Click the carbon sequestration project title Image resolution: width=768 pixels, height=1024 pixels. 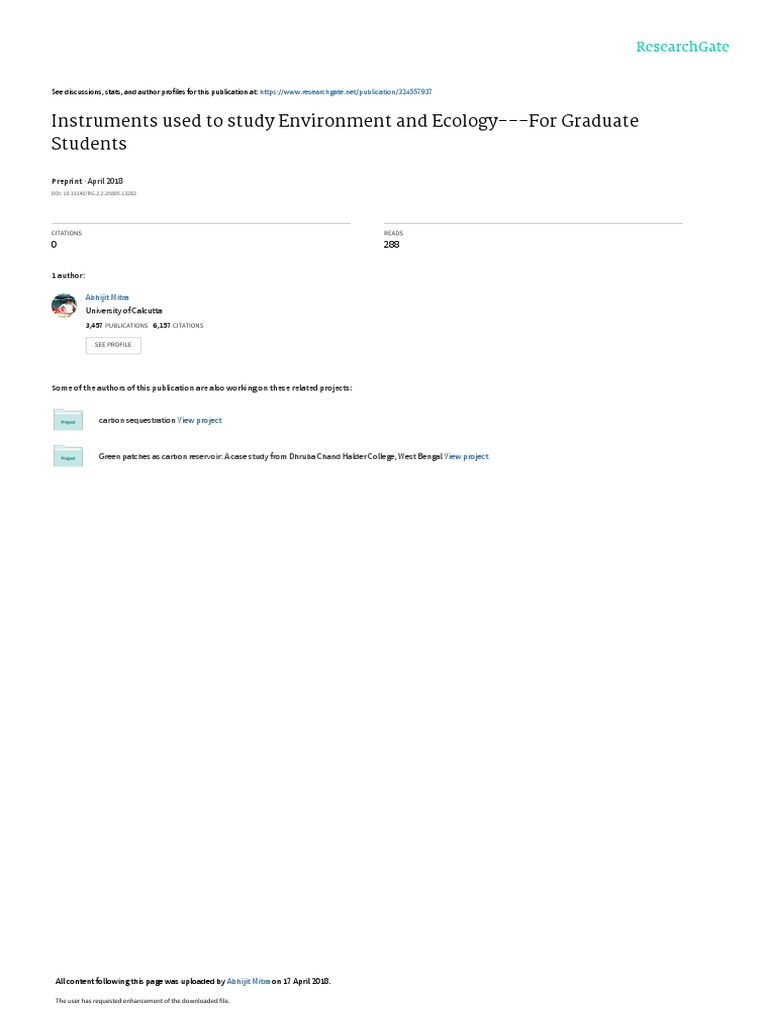tap(137, 421)
